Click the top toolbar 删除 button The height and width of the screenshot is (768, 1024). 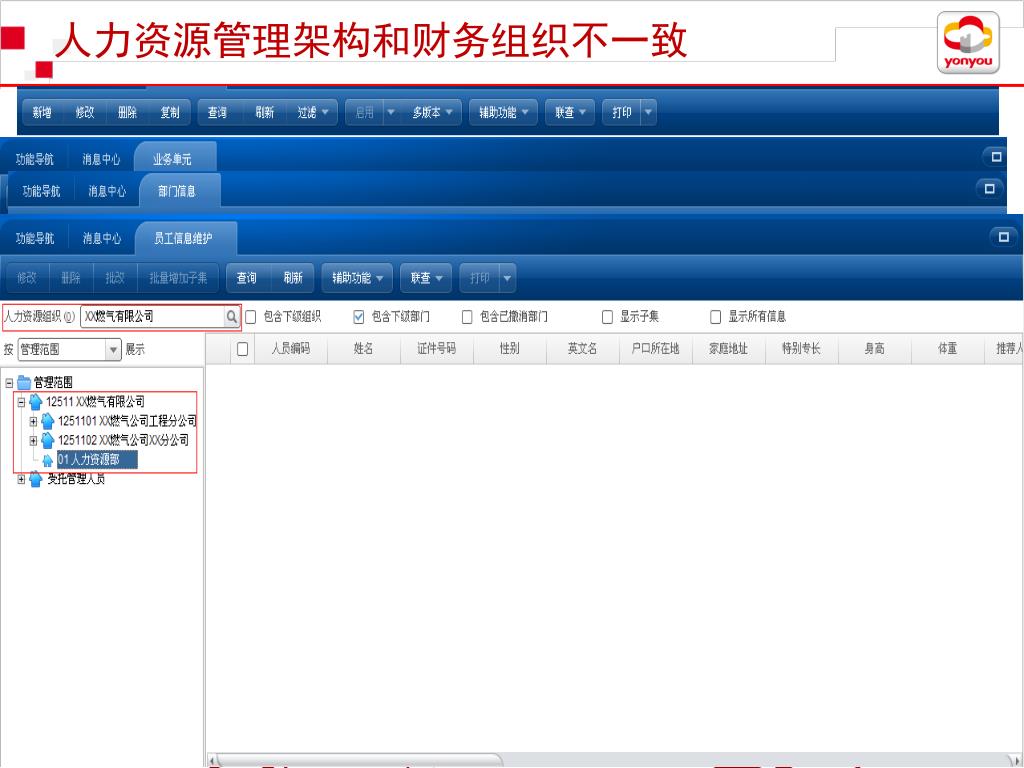127,112
